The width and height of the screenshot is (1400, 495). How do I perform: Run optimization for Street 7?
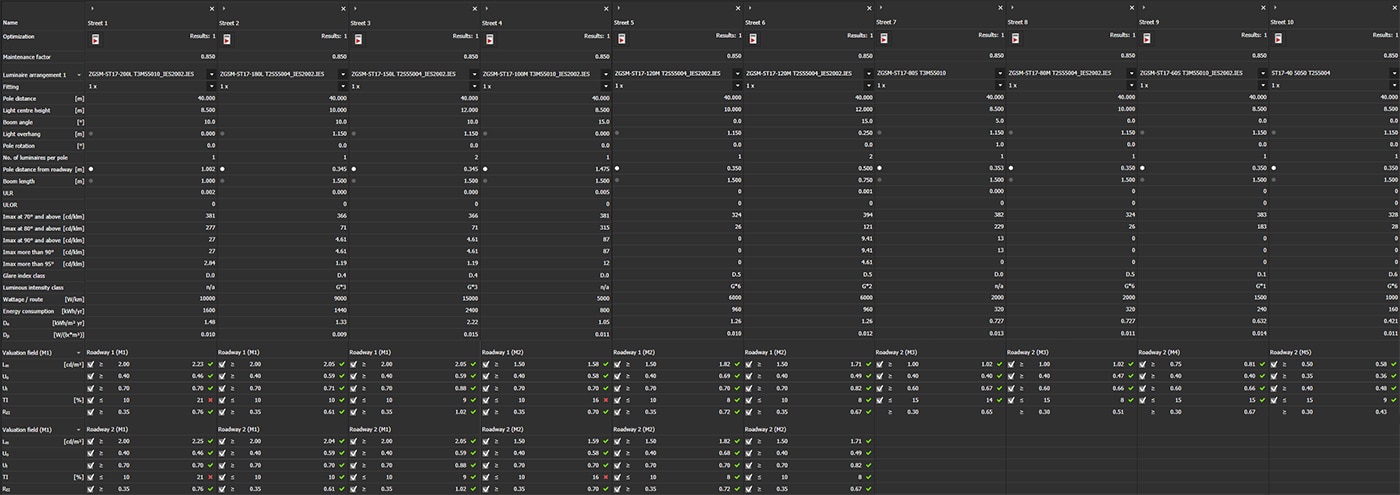(884, 39)
